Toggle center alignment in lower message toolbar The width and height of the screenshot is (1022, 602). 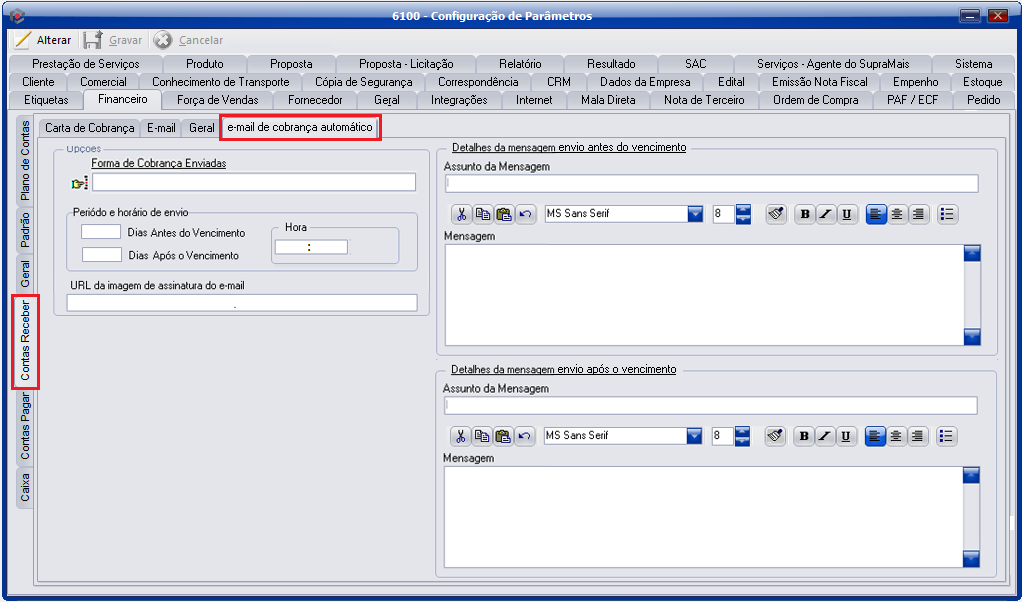(897, 436)
